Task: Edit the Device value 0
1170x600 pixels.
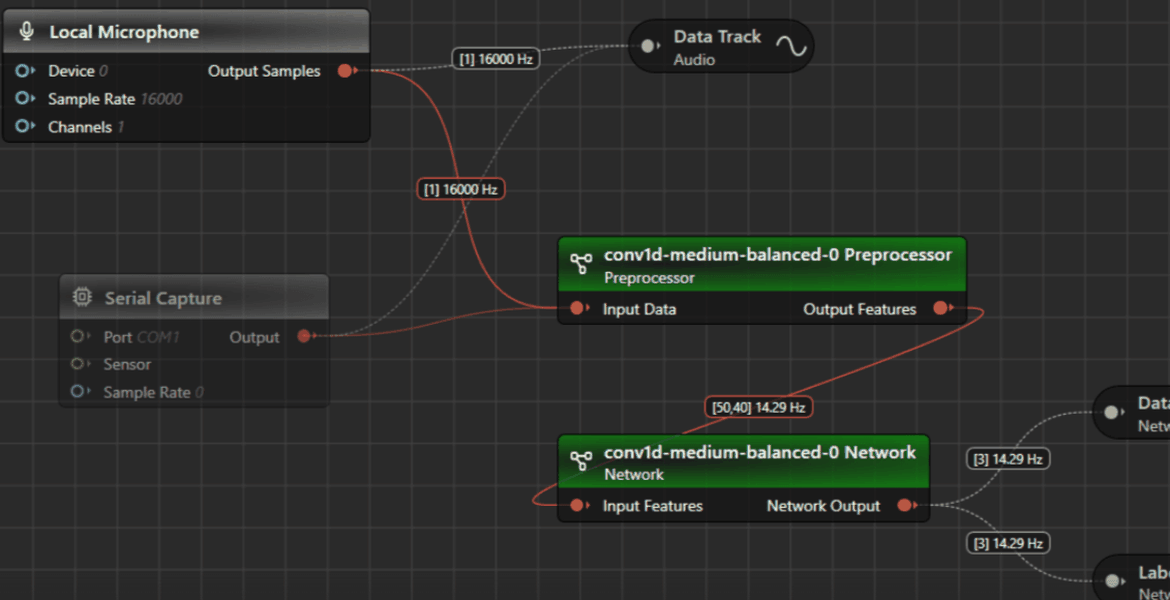Action: tap(103, 71)
